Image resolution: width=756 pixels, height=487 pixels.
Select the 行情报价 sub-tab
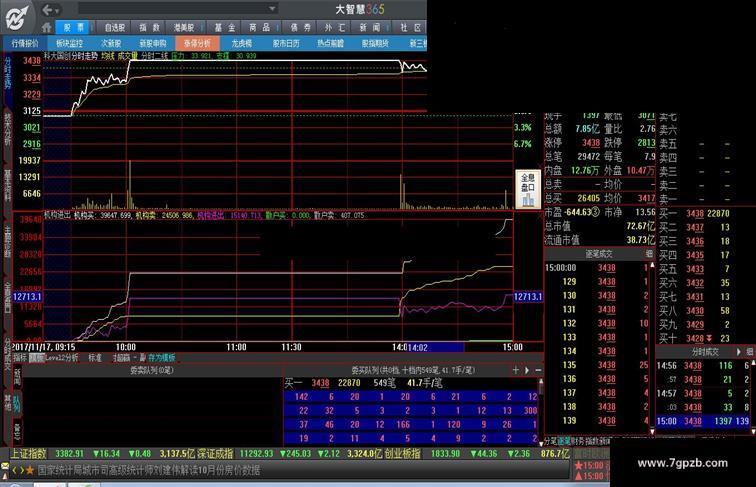[x=25, y=43]
